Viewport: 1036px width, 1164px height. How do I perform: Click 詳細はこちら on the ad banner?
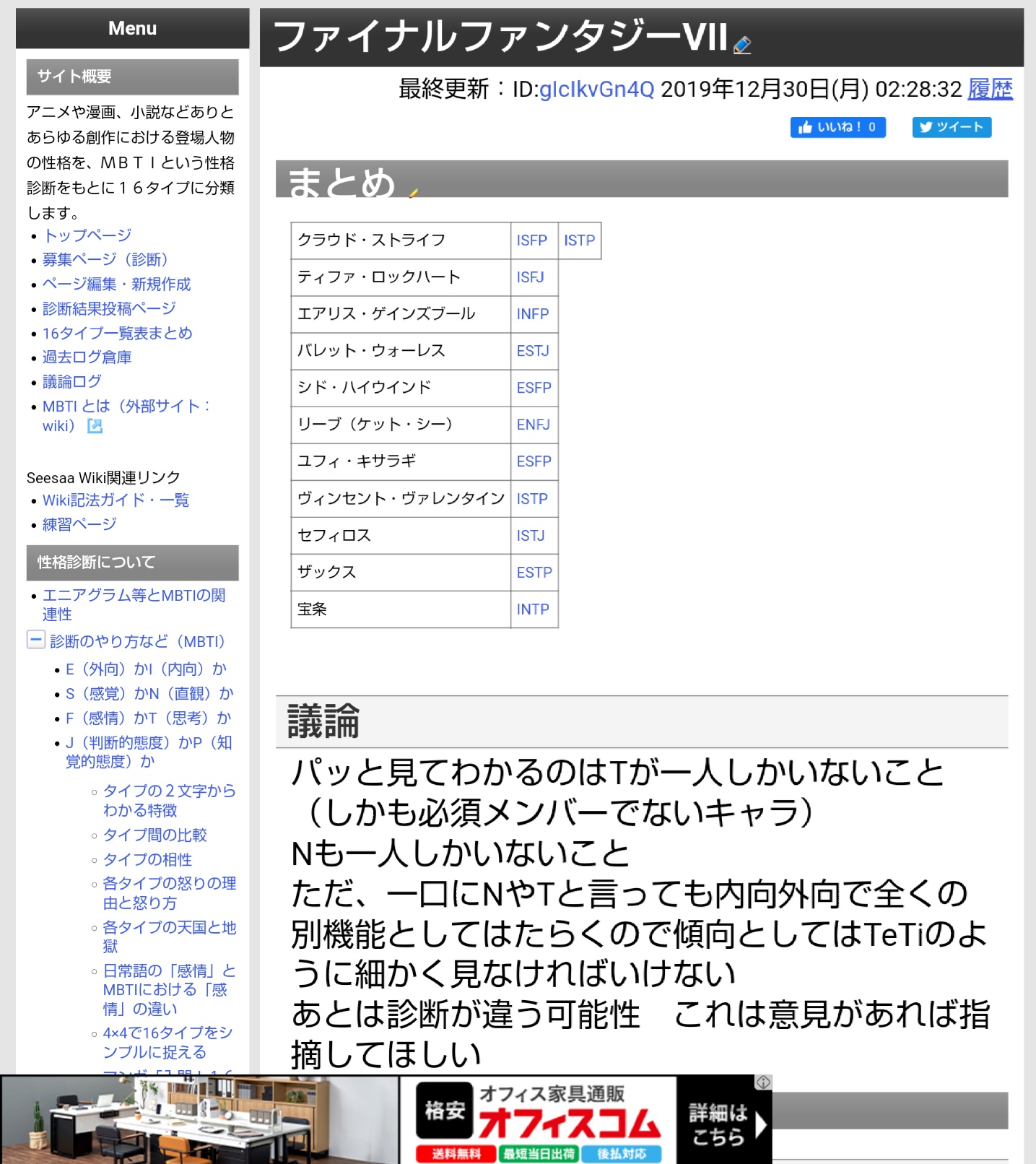725,1124
